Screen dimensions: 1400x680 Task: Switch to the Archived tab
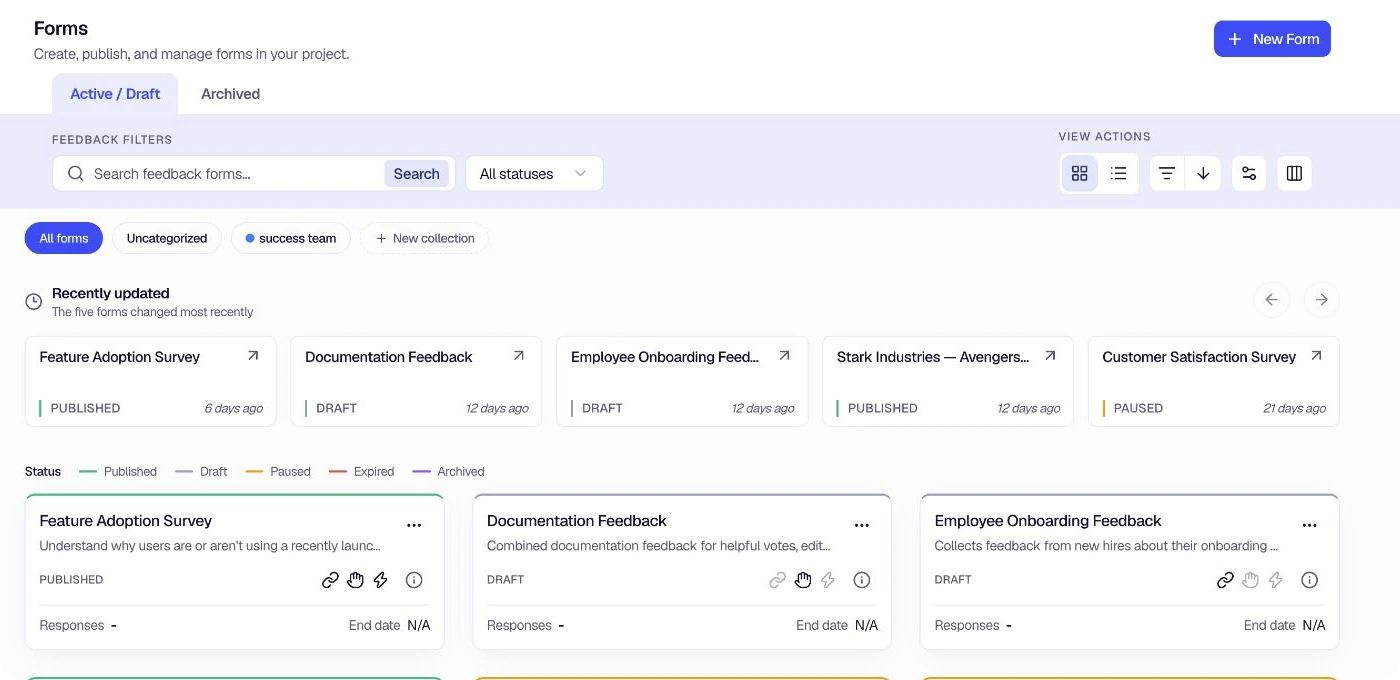tap(230, 94)
